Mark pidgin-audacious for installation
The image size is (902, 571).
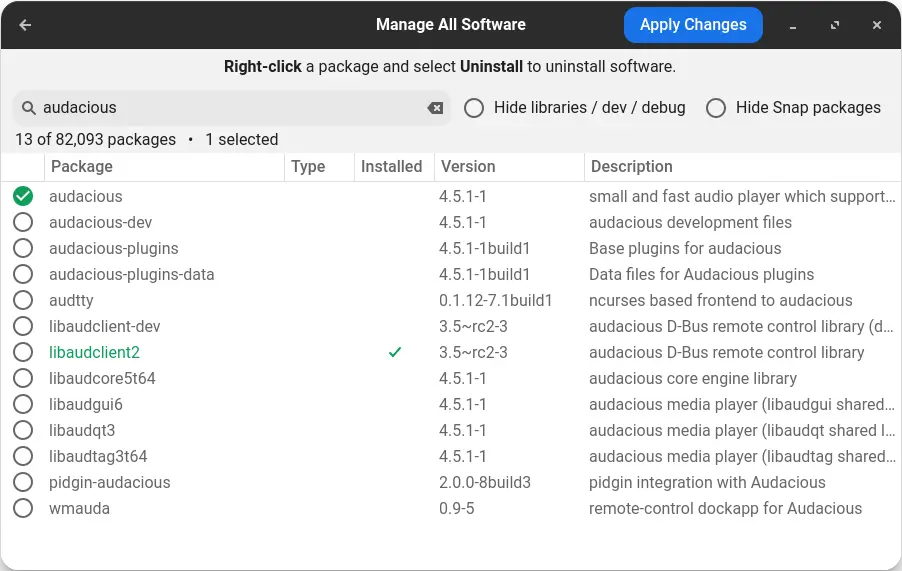tap(23, 482)
